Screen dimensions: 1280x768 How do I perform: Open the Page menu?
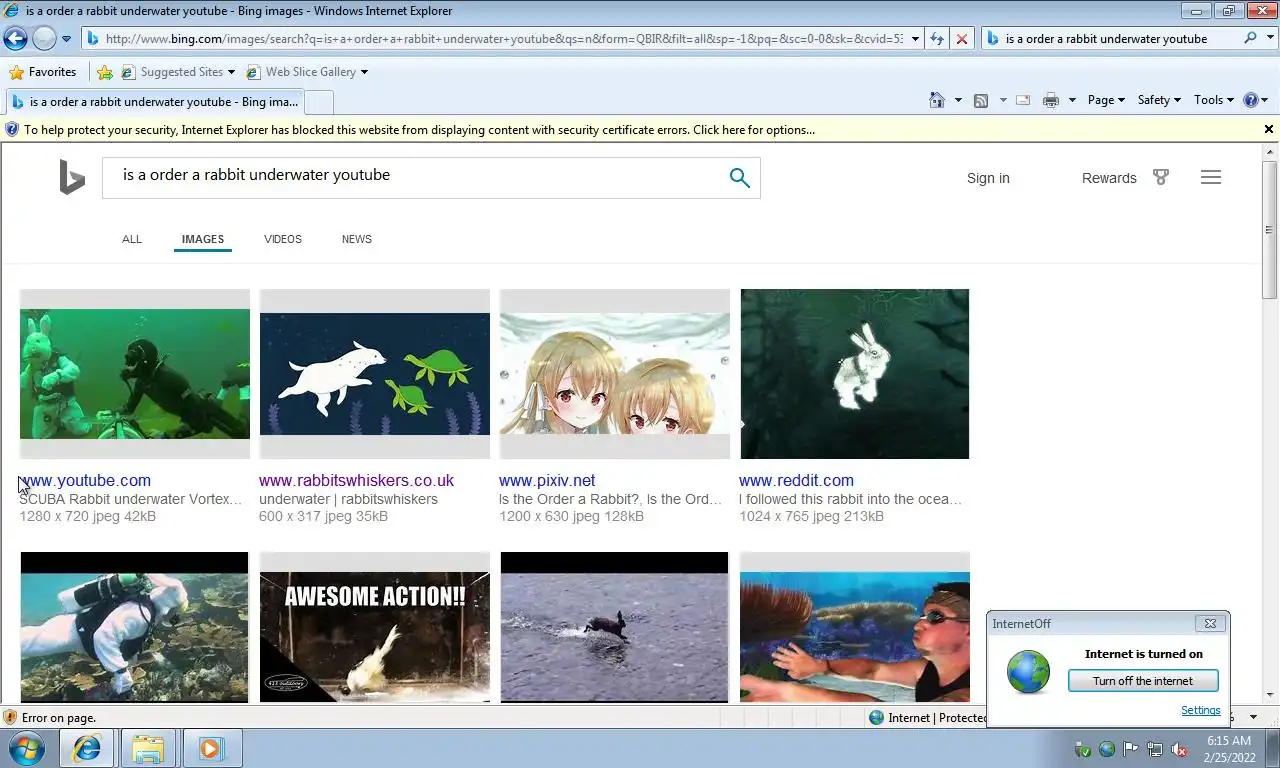click(1106, 100)
